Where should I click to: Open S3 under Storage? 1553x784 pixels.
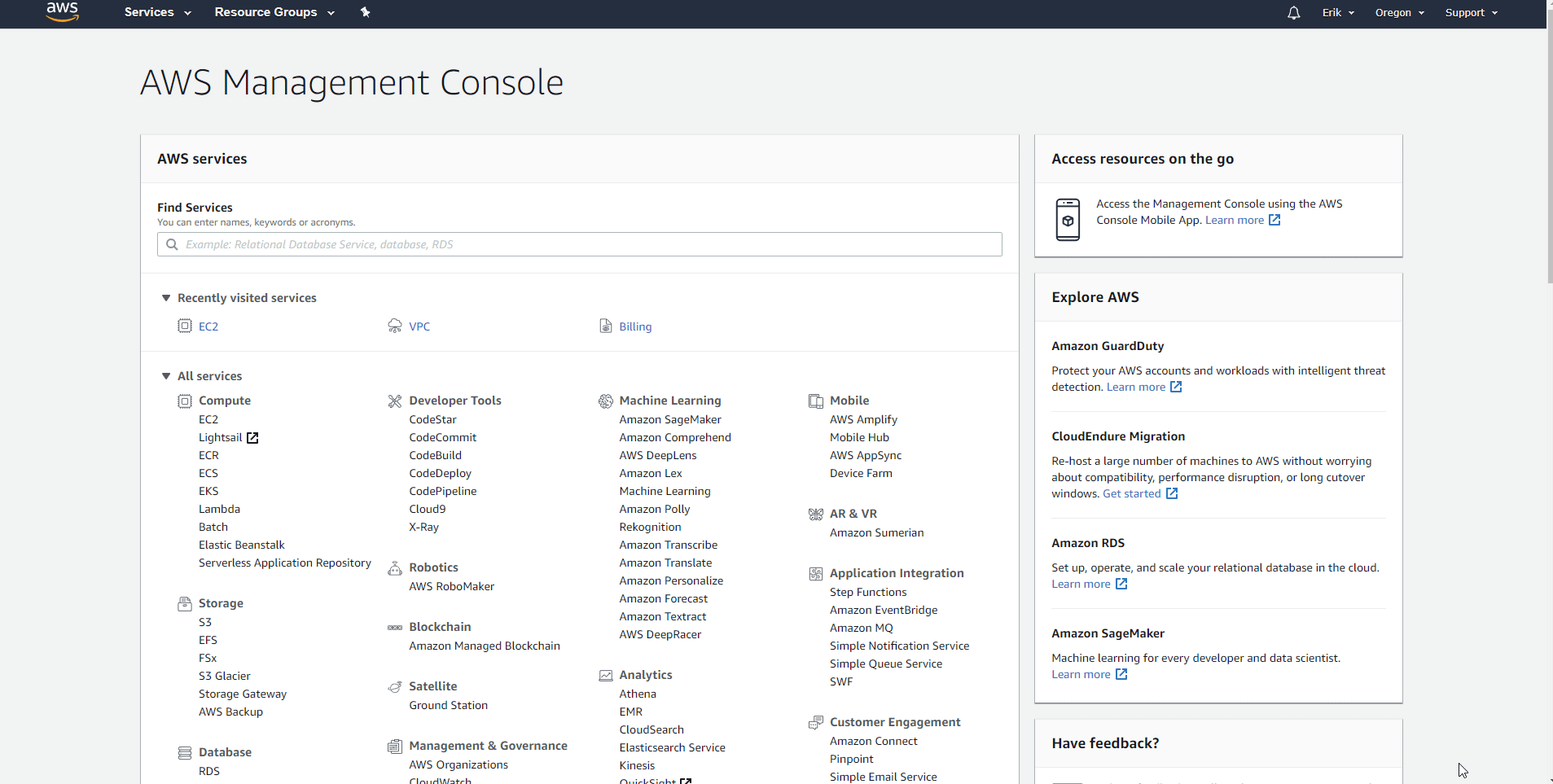click(x=205, y=622)
